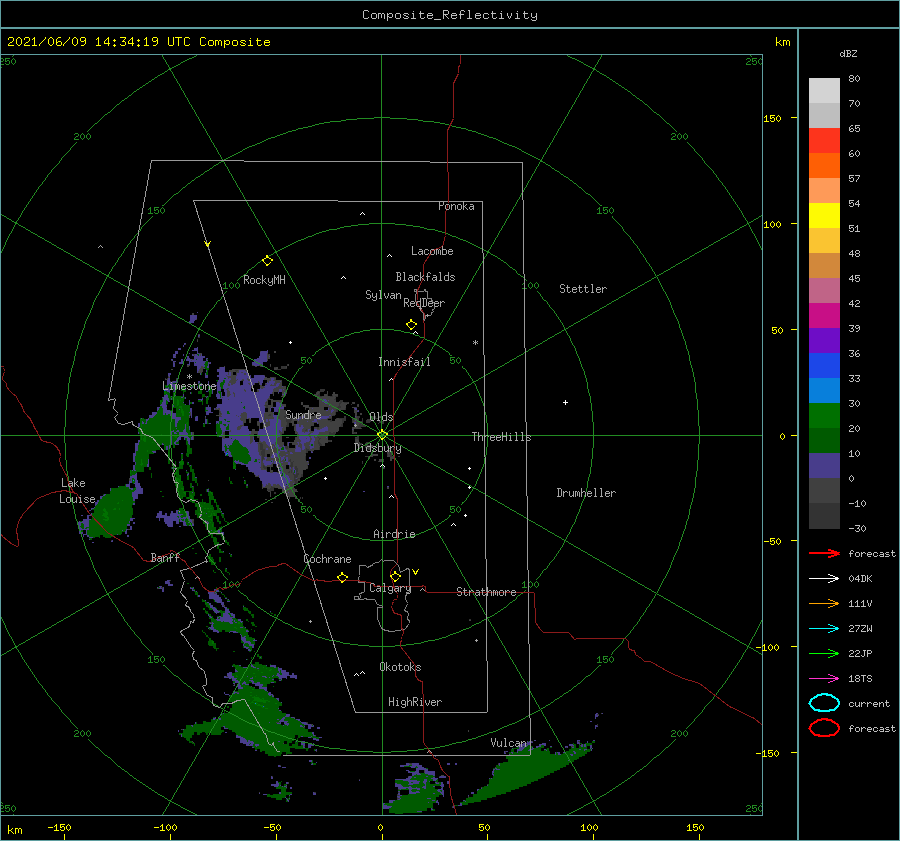Select the darkest gray -10 dBZ swatch
The width and height of the screenshot is (900, 841).
pyautogui.click(x=824, y=516)
